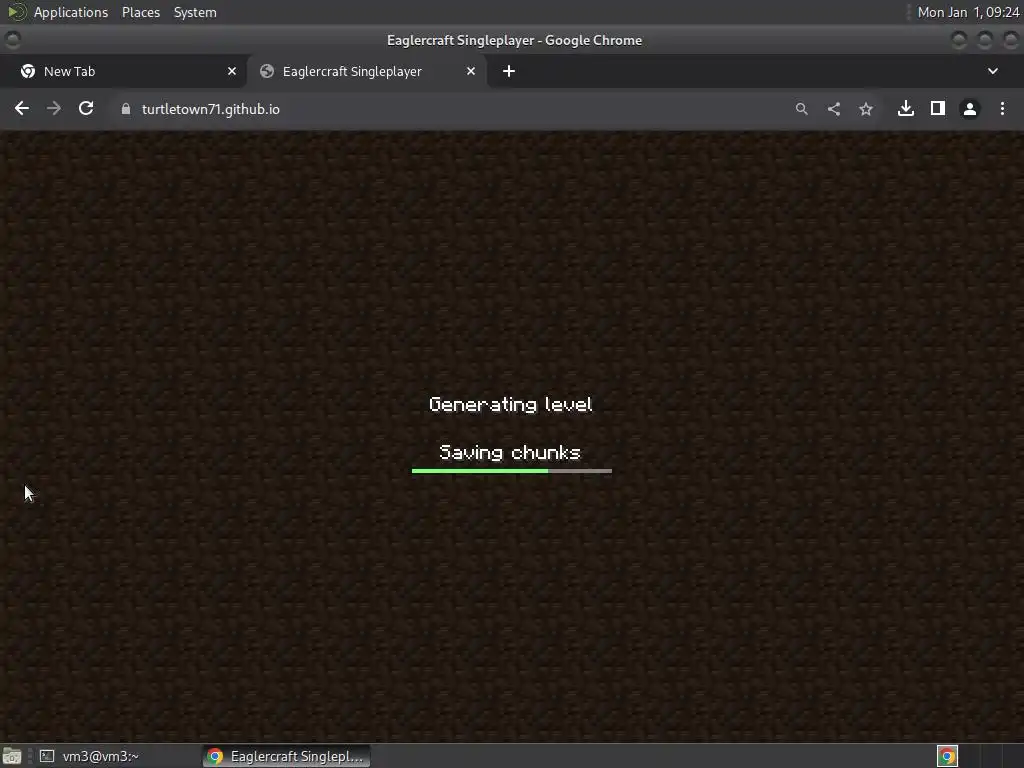This screenshot has width=1024, height=768.
Task: View site security lock info
Action: click(126, 109)
